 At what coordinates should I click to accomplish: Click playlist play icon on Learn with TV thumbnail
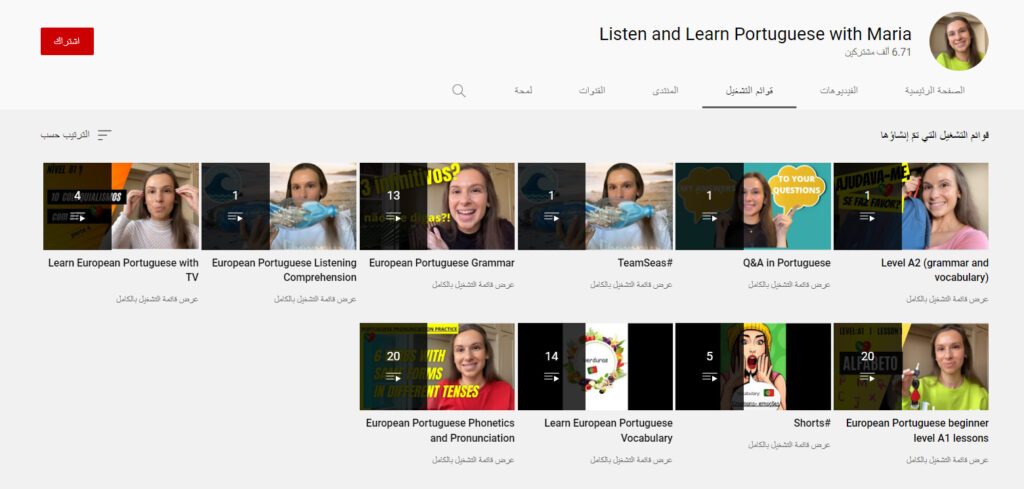[x=78, y=216]
